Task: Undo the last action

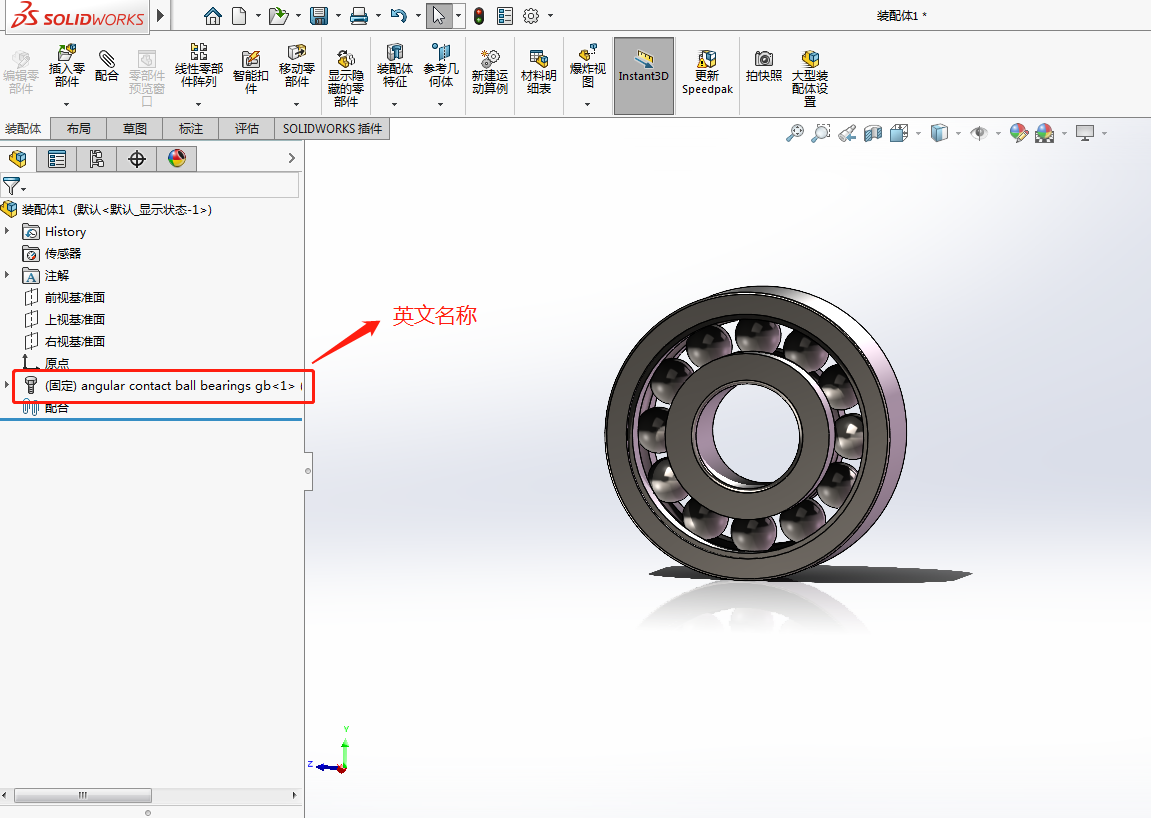Action: click(x=399, y=15)
